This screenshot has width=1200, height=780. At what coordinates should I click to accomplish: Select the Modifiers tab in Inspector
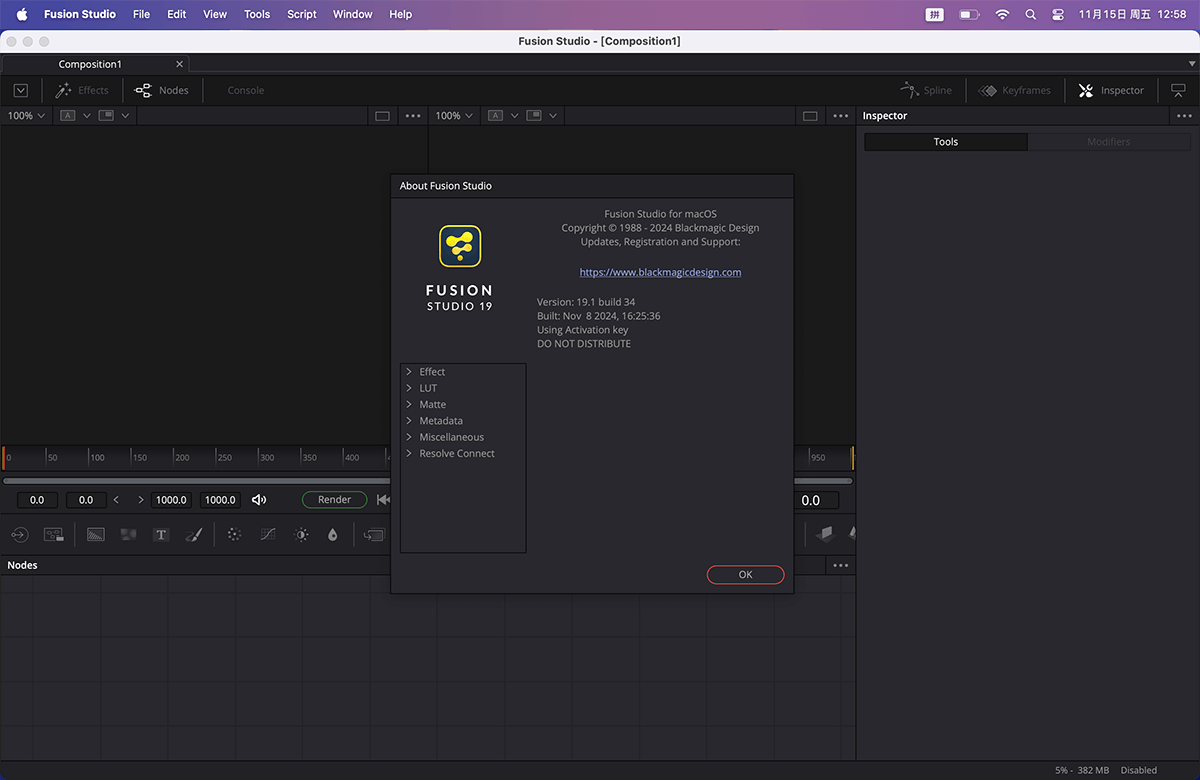(x=1109, y=142)
